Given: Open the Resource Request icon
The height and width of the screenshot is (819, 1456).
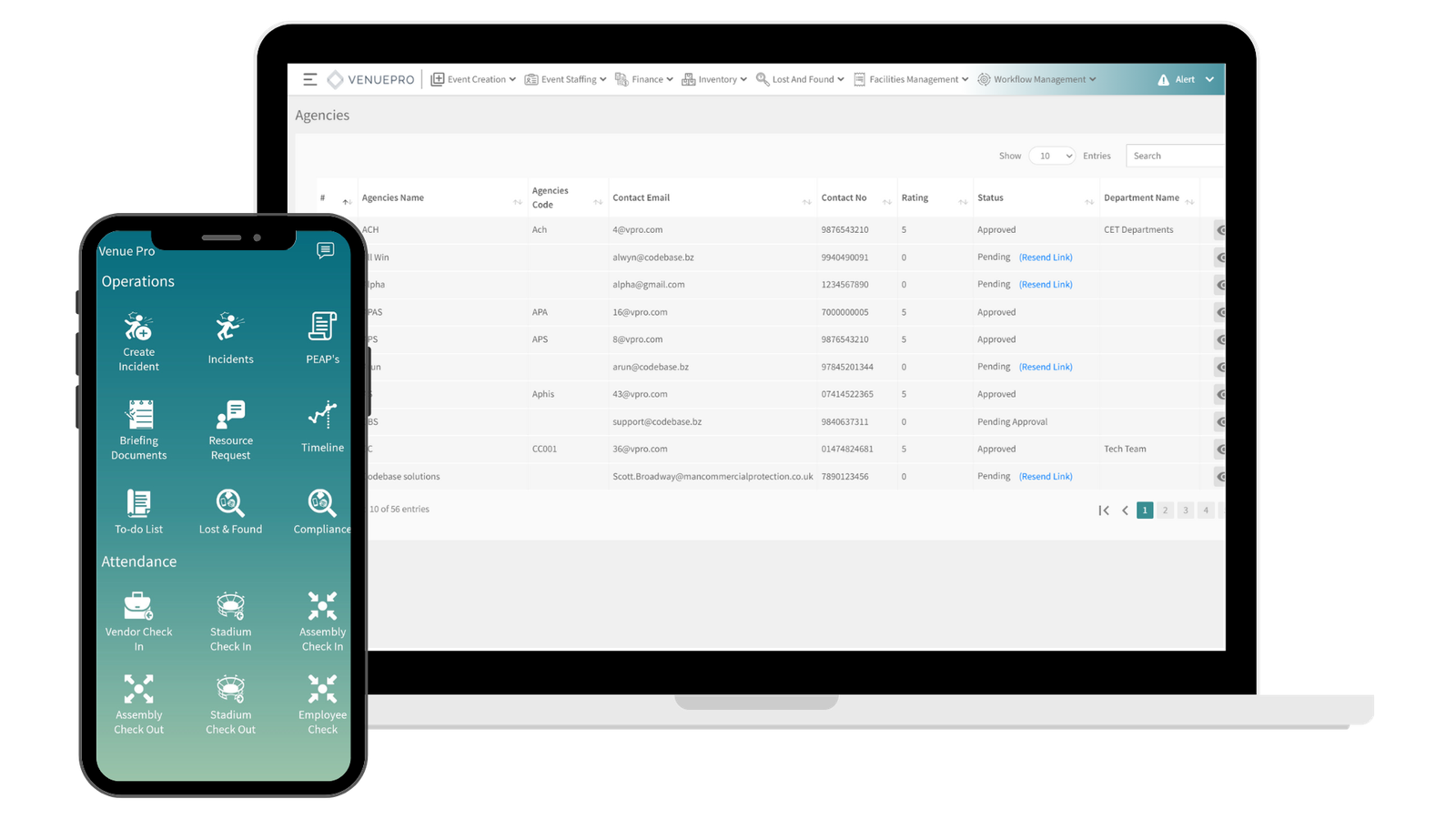Looking at the screenshot, I should coord(230,415).
